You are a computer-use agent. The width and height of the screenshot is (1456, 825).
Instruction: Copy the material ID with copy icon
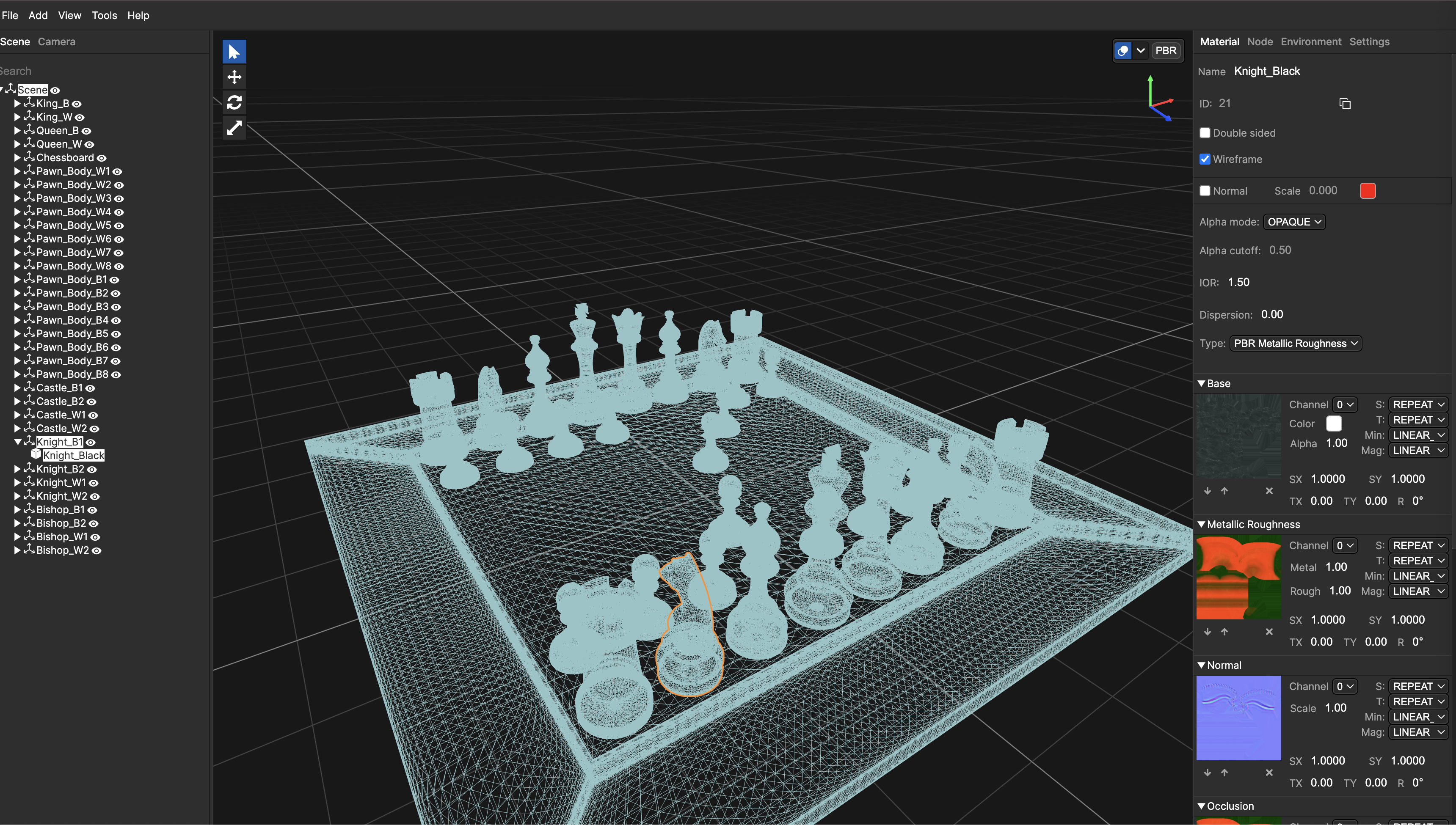(x=1345, y=104)
